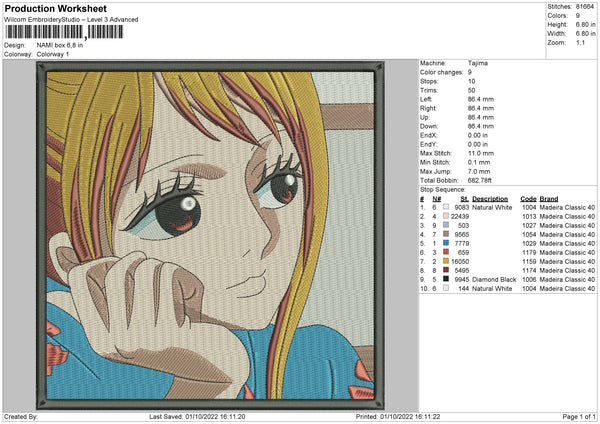Viewport: 600px width, 424px height.
Task: Click the 'Brand' column header
Action: pos(549,199)
